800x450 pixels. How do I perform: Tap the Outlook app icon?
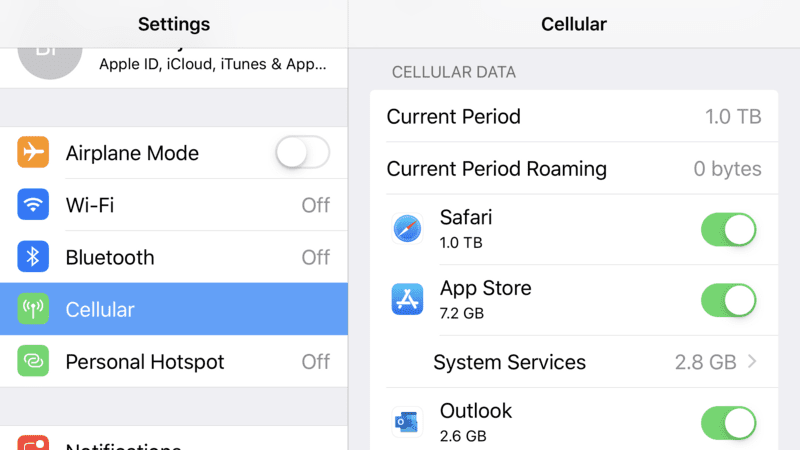pyautogui.click(x=407, y=422)
